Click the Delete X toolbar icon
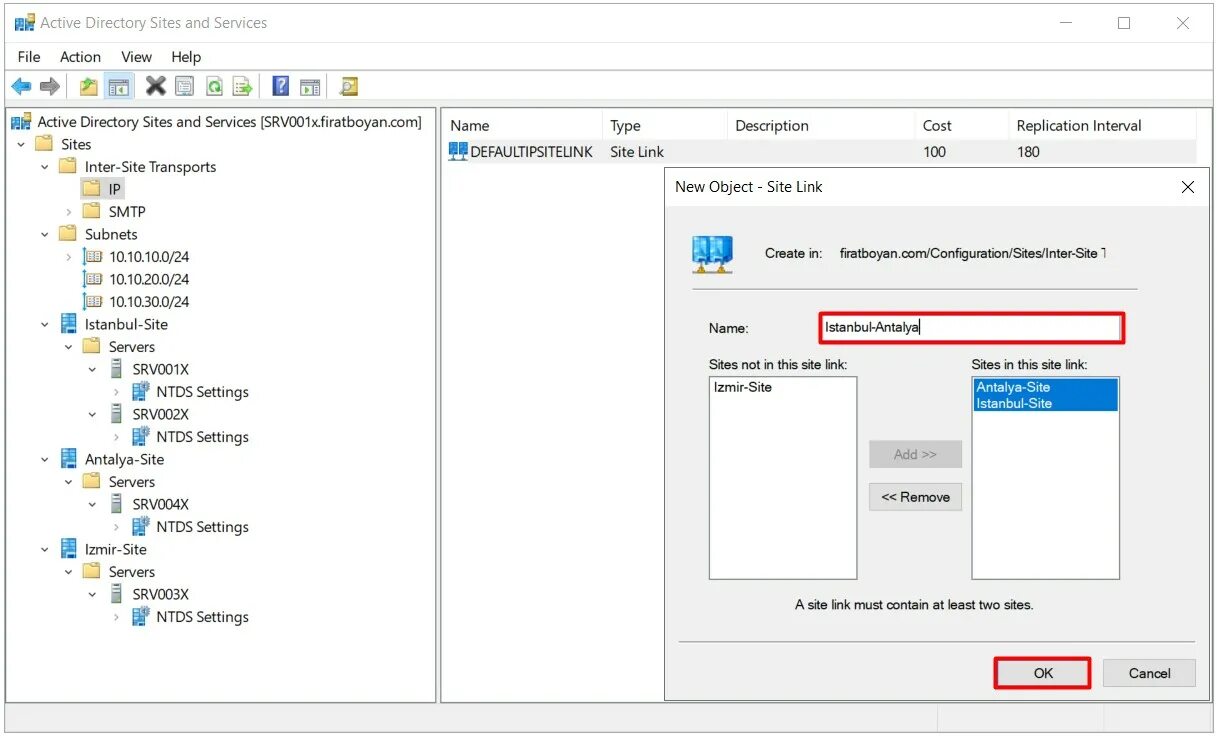 click(x=155, y=87)
